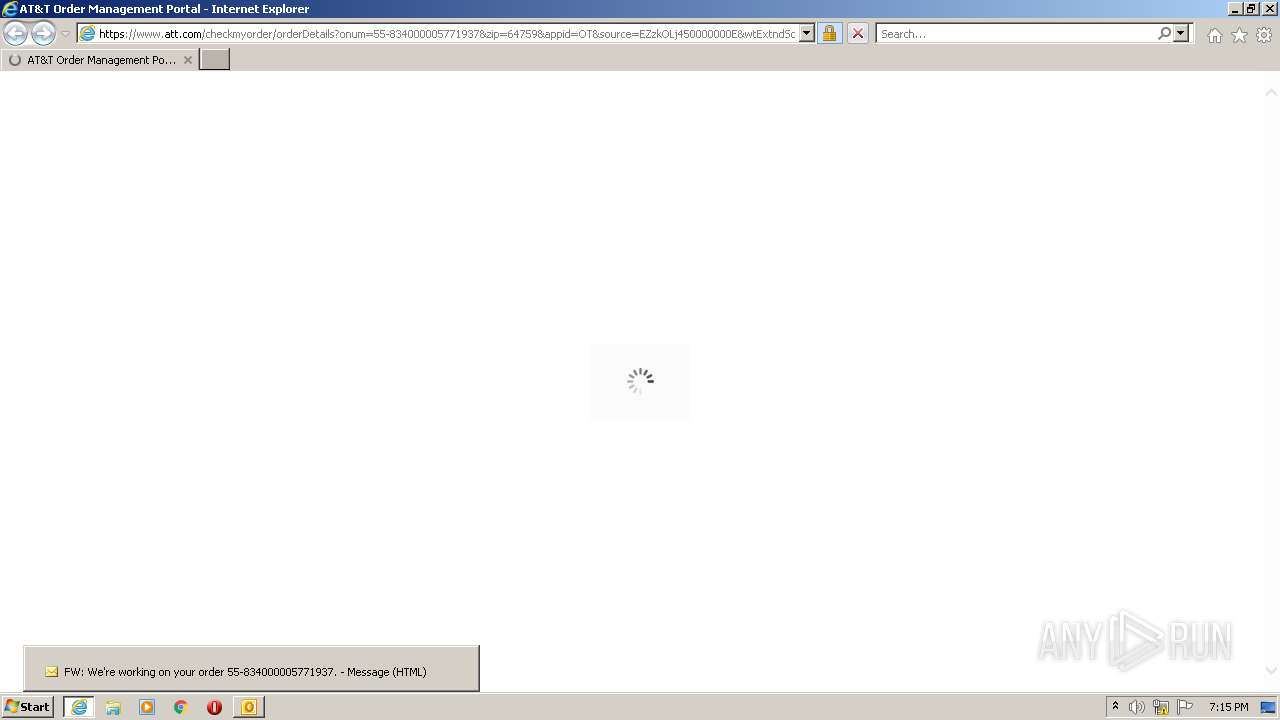
Task: Open the search provider dropdown arrow
Action: [x=1181, y=34]
